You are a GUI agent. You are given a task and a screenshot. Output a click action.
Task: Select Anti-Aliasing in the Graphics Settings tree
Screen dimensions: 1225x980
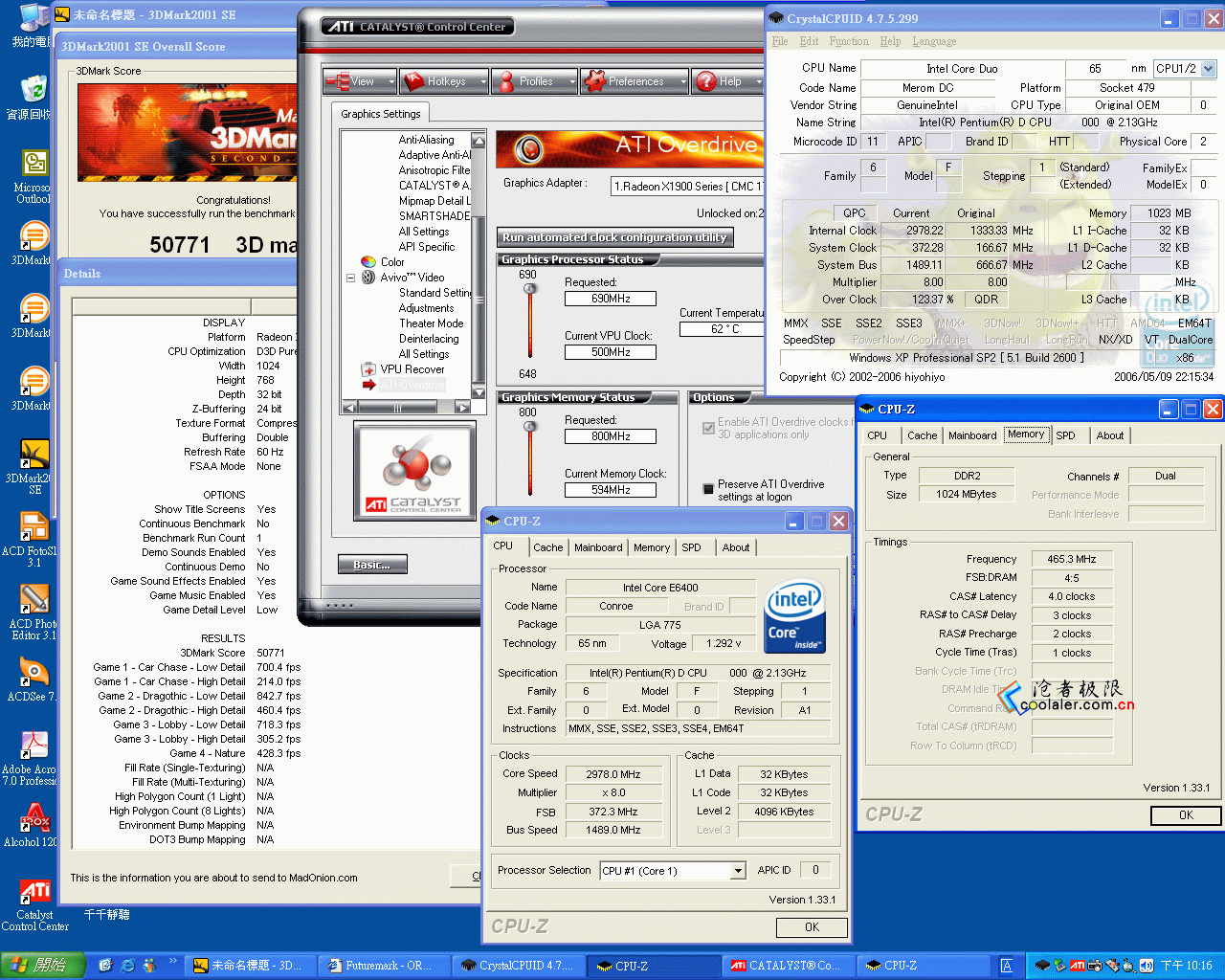[x=426, y=140]
